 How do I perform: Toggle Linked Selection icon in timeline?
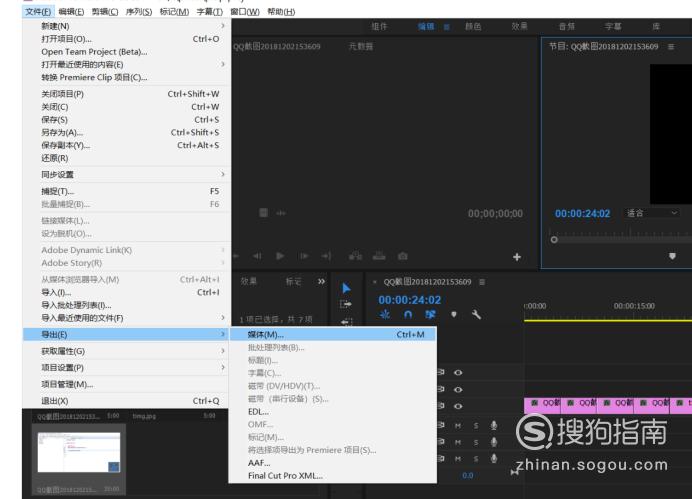(x=430, y=315)
